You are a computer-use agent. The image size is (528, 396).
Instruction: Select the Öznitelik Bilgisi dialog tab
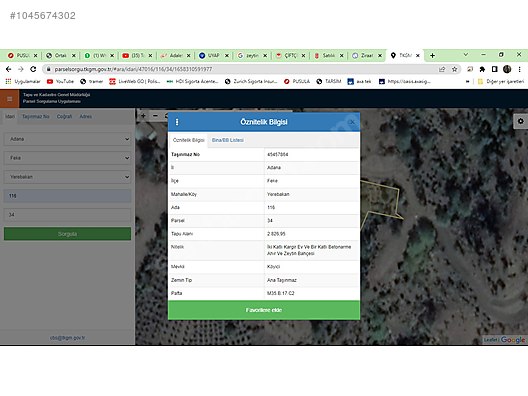click(188, 140)
